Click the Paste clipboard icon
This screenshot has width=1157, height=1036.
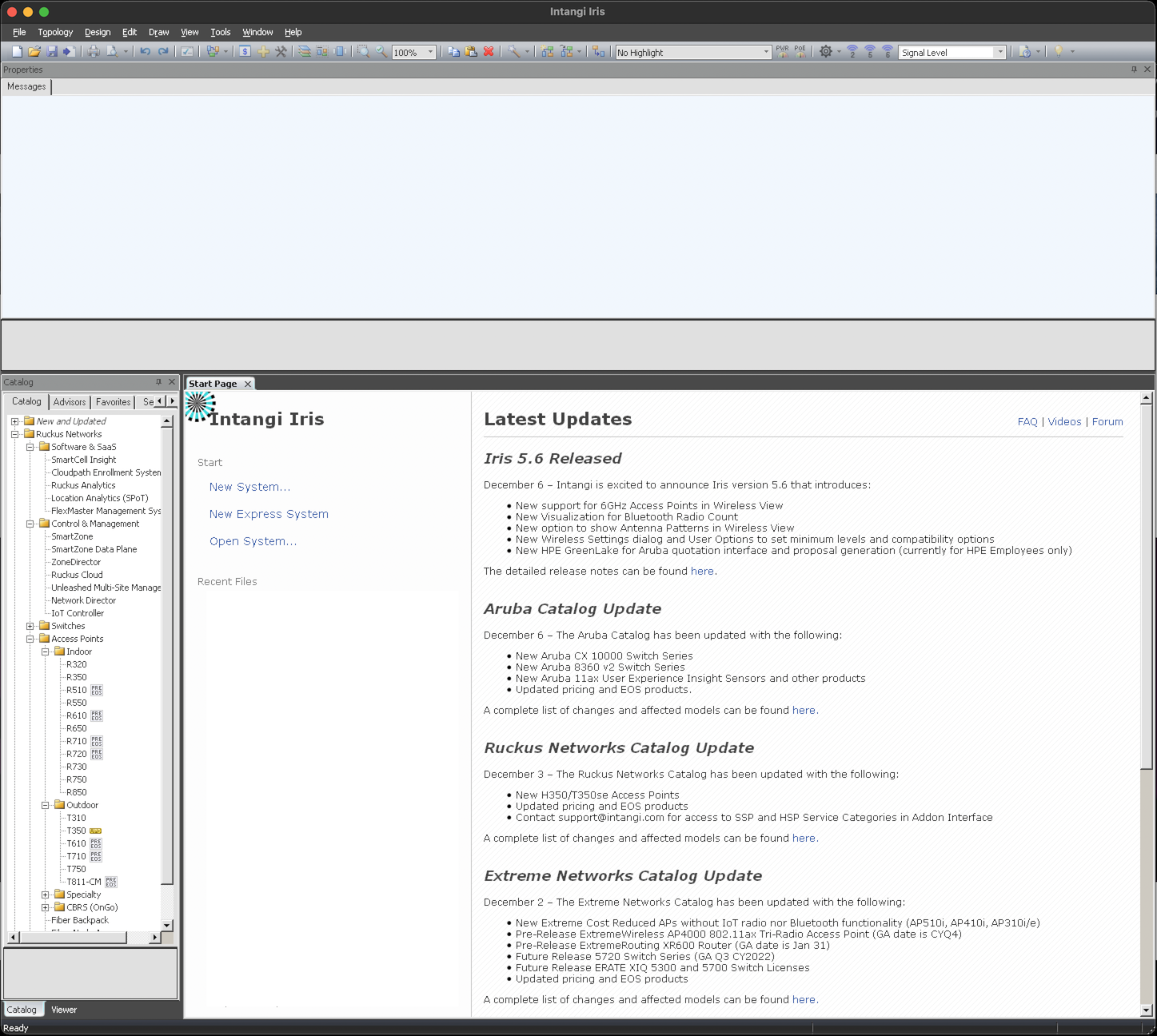471,52
